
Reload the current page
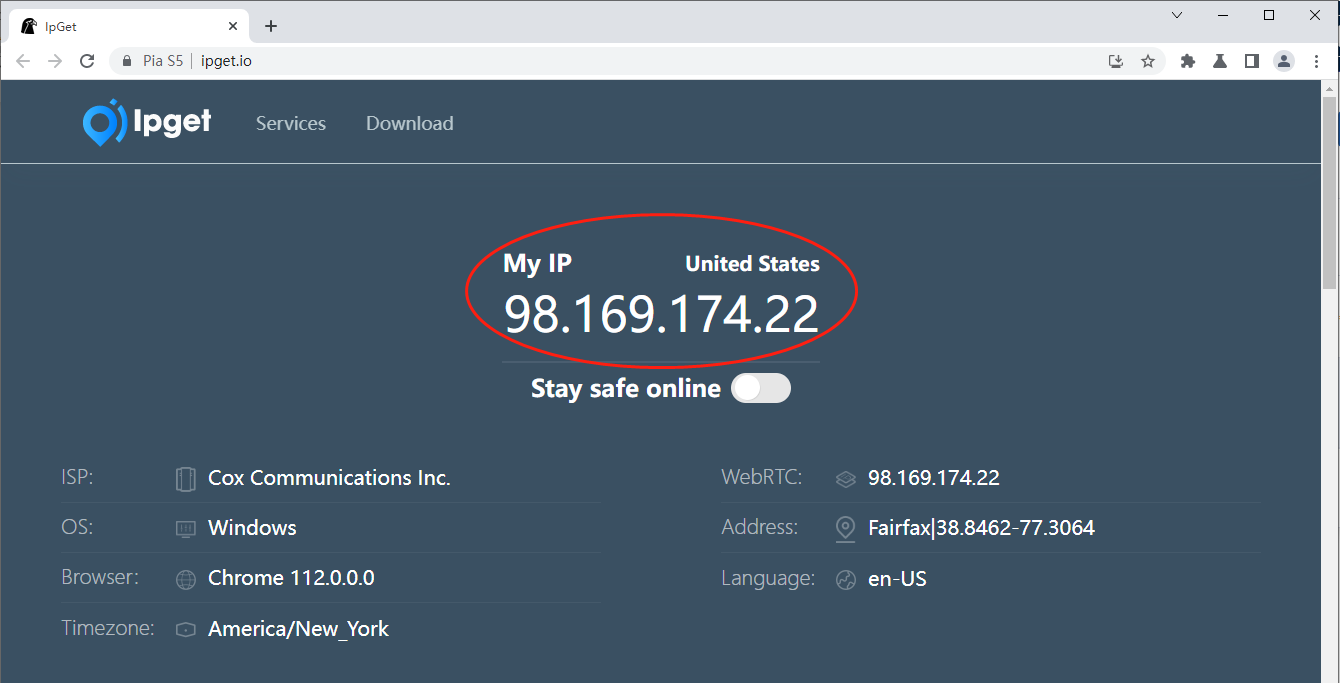pos(87,61)
